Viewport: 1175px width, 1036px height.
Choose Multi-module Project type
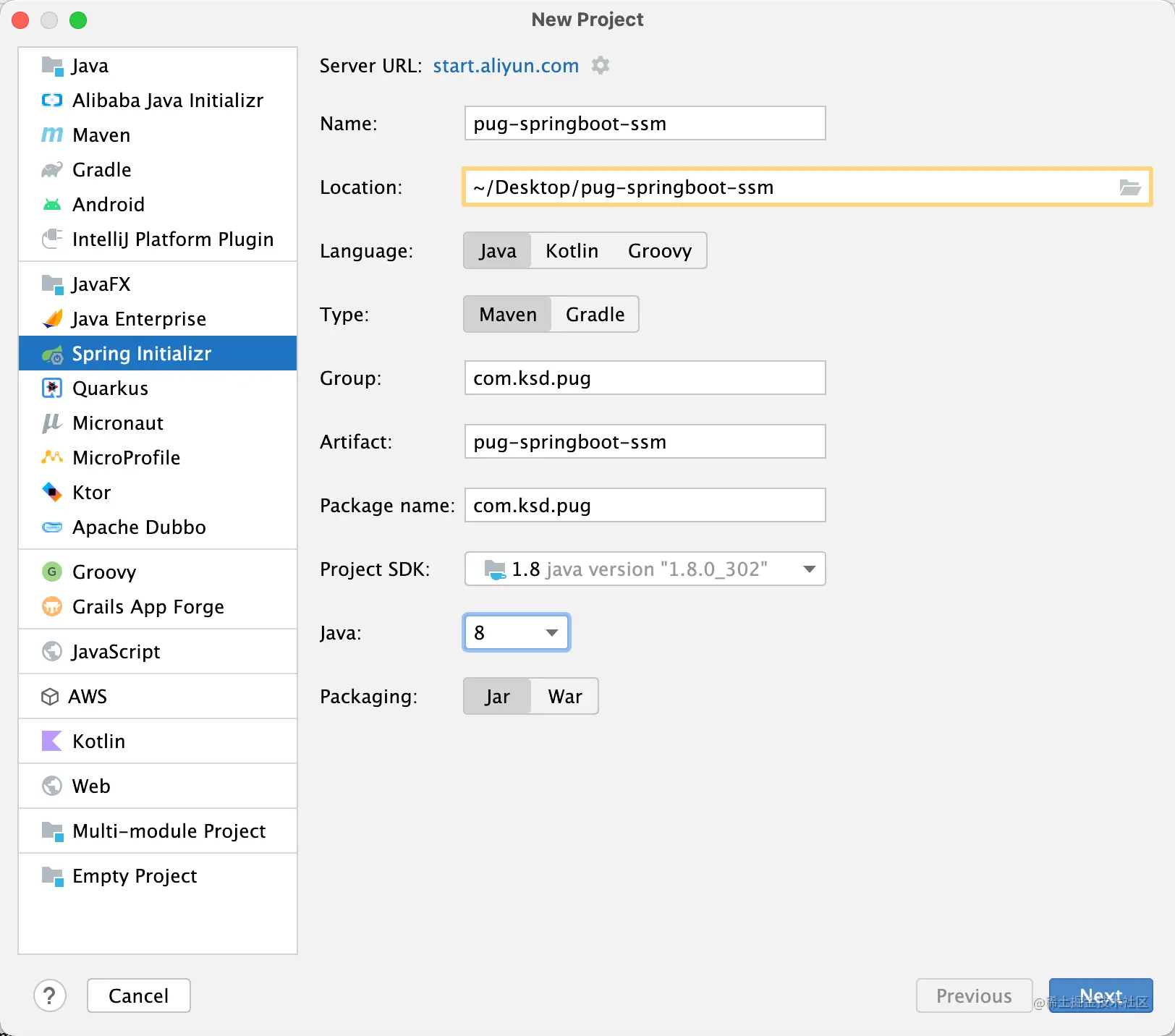158,831
